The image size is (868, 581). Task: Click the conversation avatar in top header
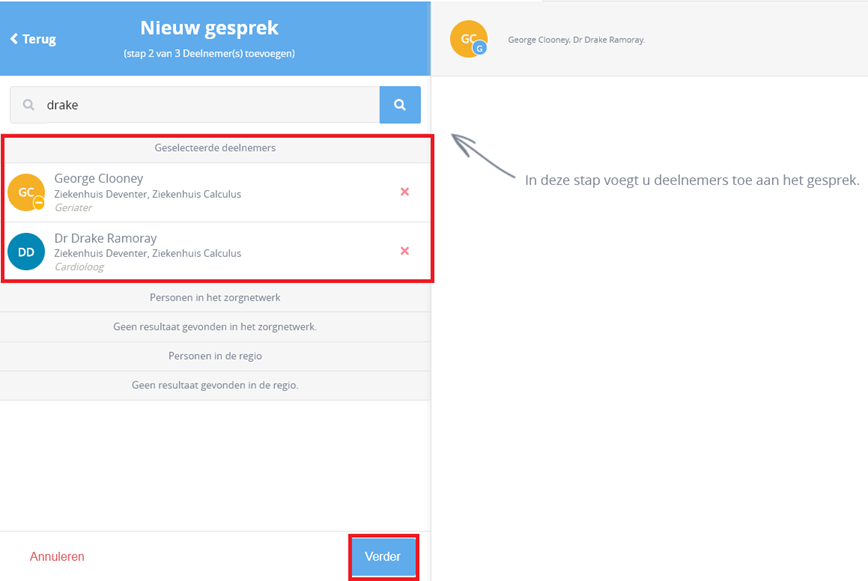[x=468, y=39]
